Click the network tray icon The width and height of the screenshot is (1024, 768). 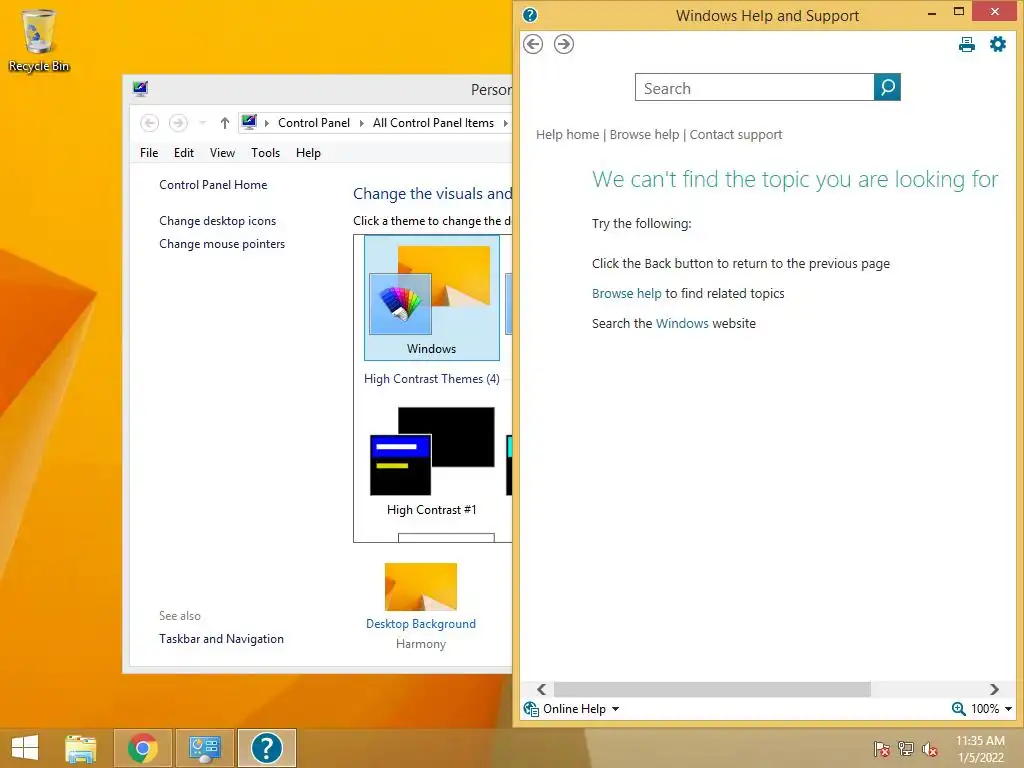tap(906, 749)
